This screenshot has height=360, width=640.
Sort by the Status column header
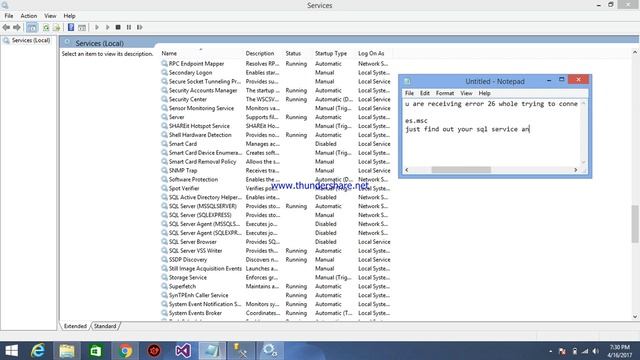293,53
